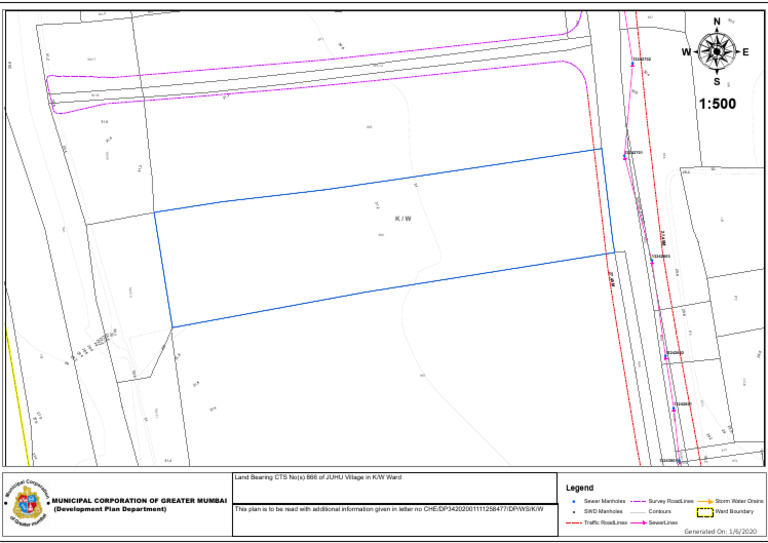Click the 1:500 scale text
The height and width of the screenshot is (543, 768).
click(717, 104)
